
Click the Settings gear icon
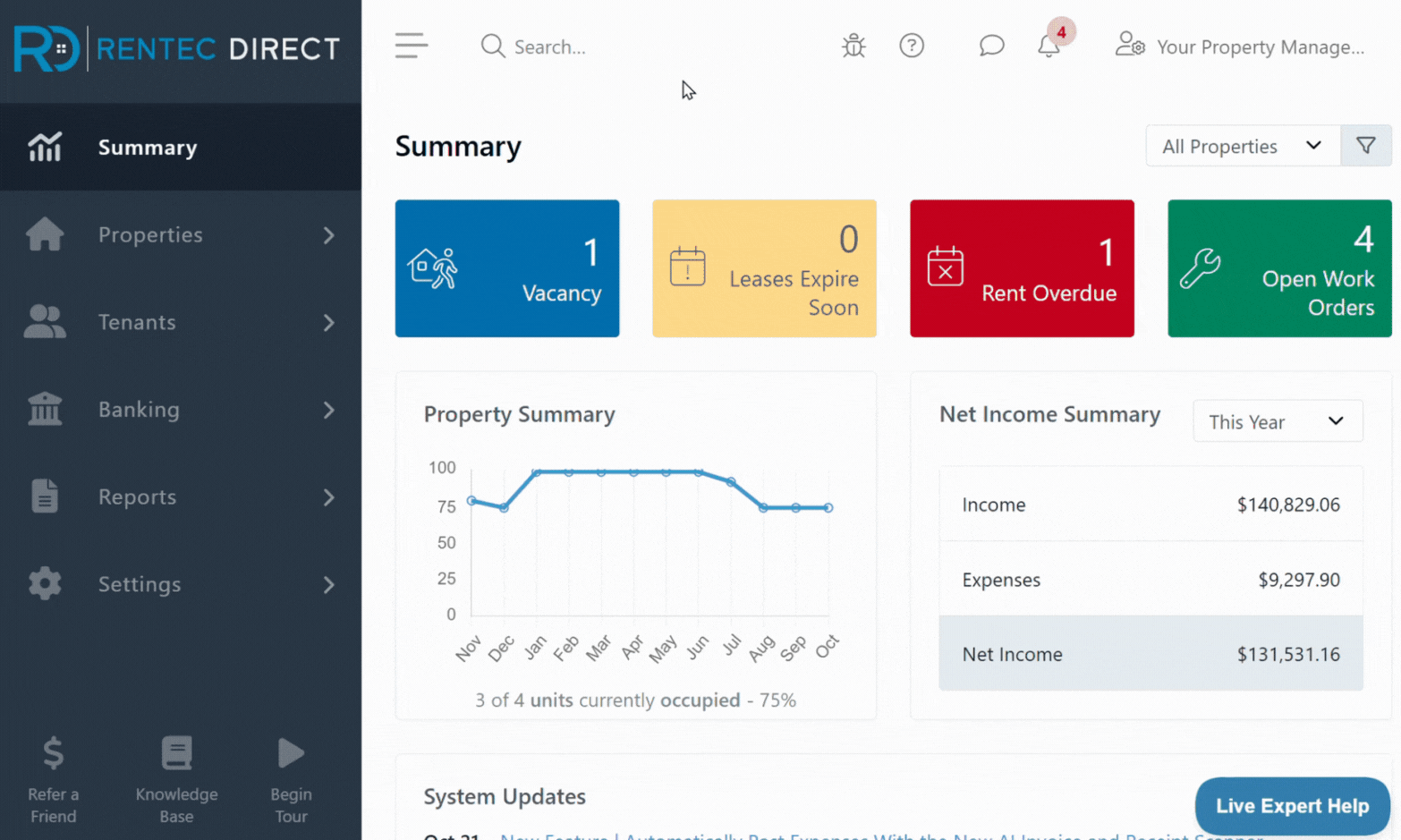click(x=45, y=583)
